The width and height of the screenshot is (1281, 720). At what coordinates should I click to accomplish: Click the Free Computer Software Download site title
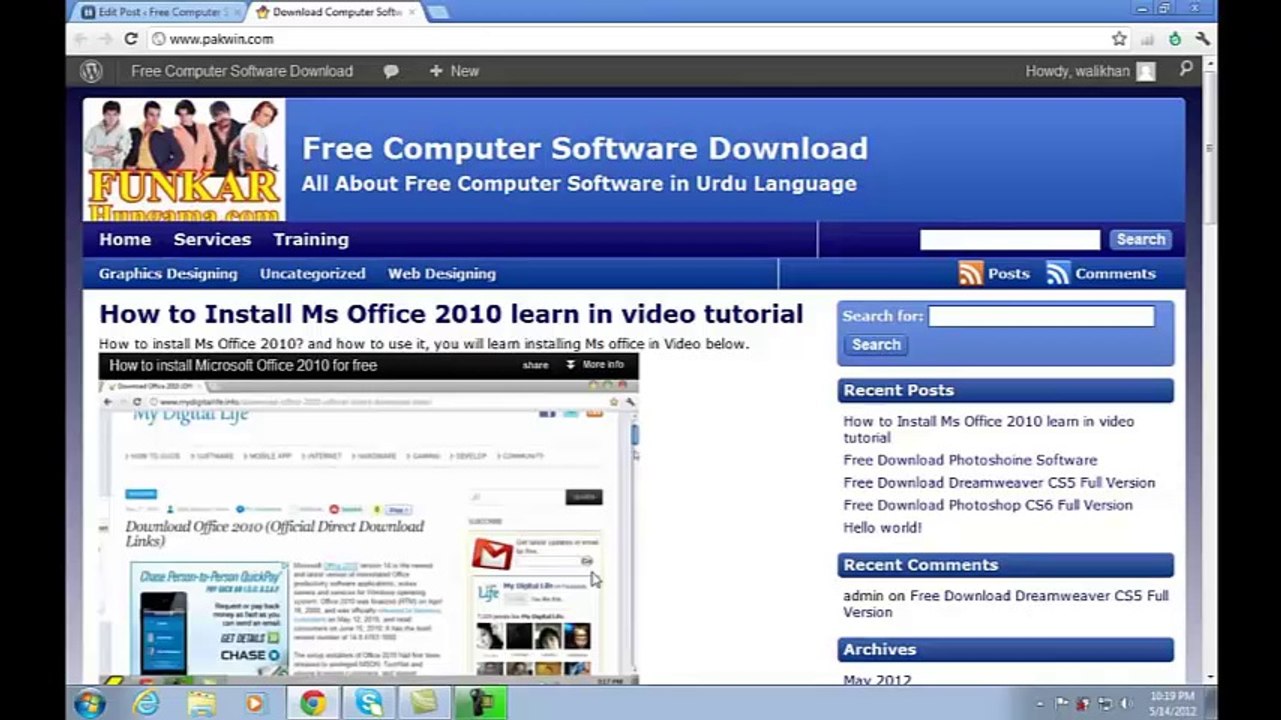click(585, 148)
